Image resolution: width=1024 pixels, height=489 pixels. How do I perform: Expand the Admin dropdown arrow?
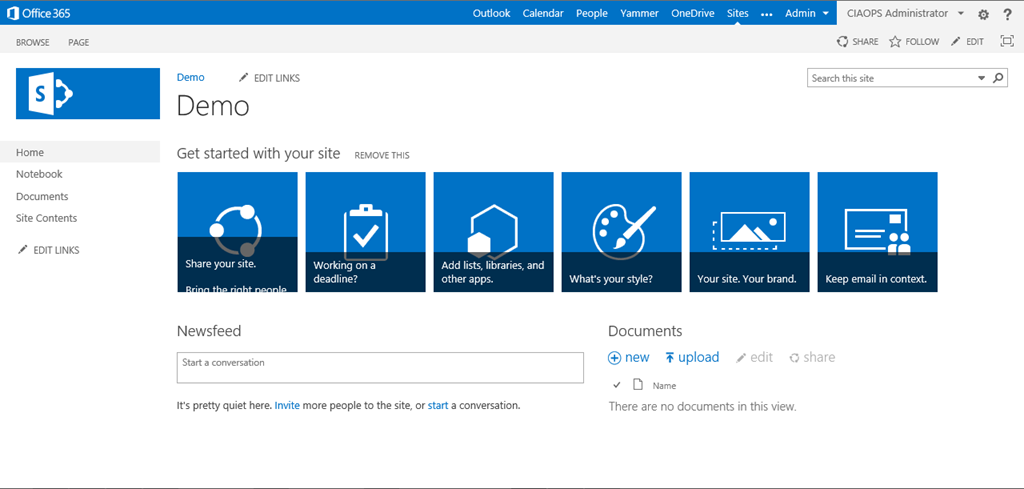[x=826, y=14]
